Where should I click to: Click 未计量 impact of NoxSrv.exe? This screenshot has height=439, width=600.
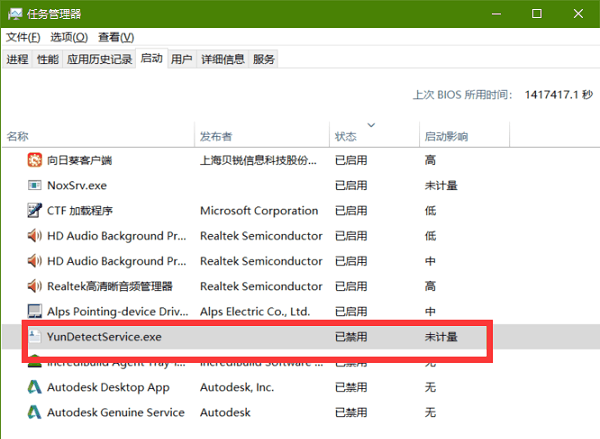[441, 185]
